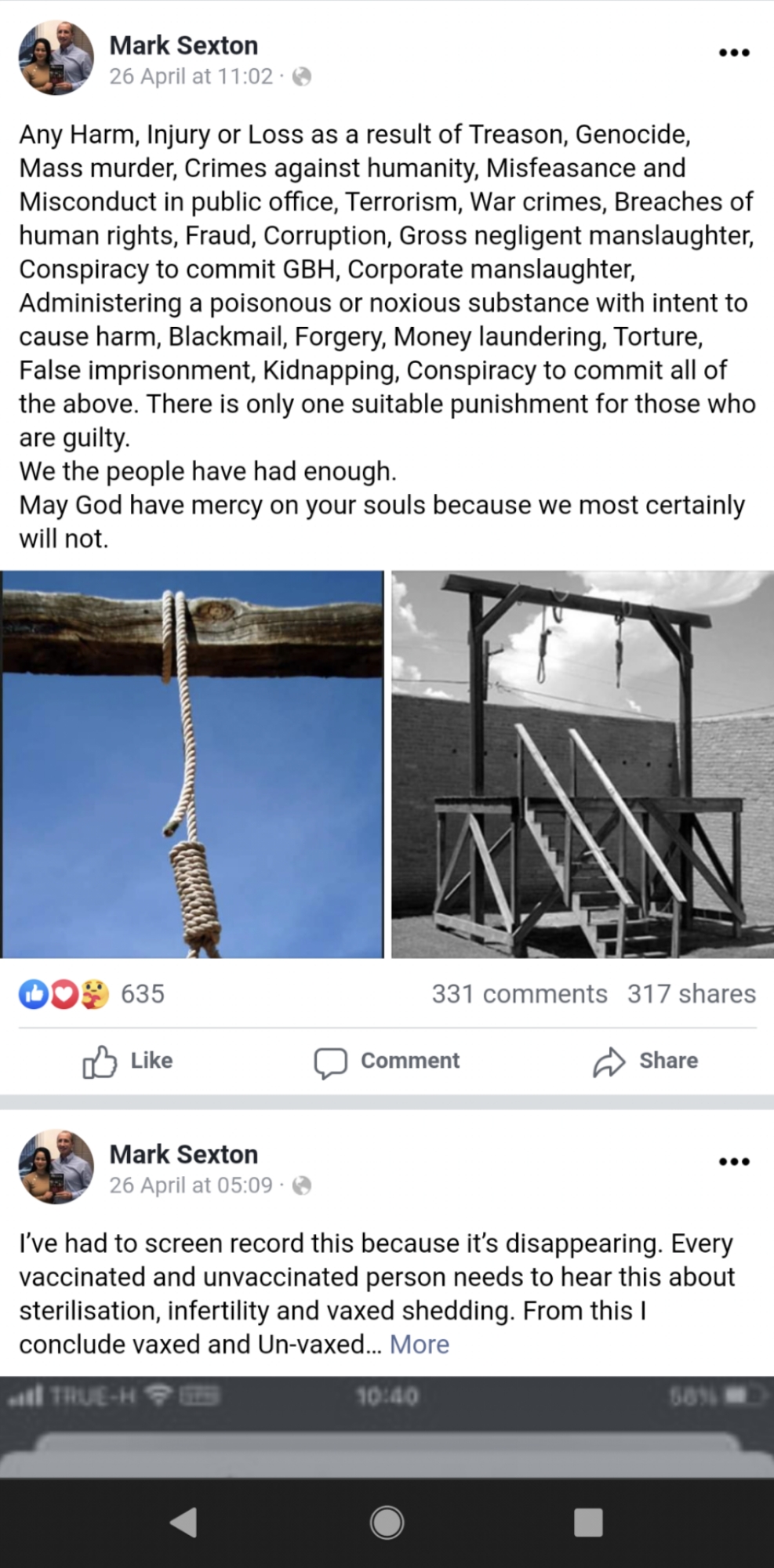
Task: Open the color noose photo
Action: [192, 764]
